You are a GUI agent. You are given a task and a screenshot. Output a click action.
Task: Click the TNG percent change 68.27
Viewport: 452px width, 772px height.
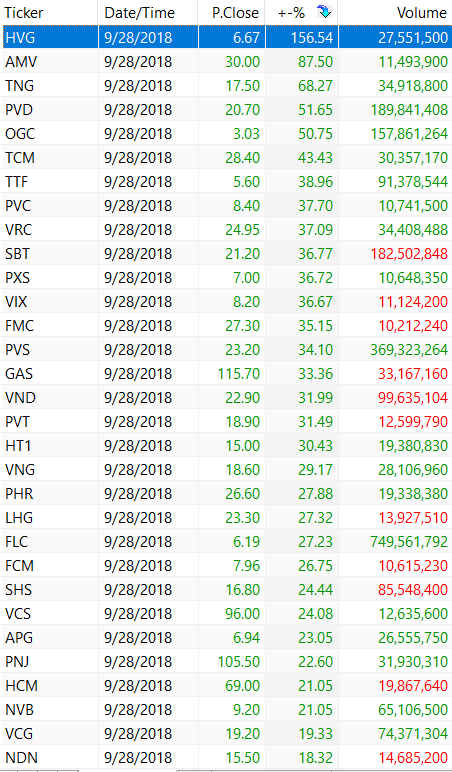315,86
